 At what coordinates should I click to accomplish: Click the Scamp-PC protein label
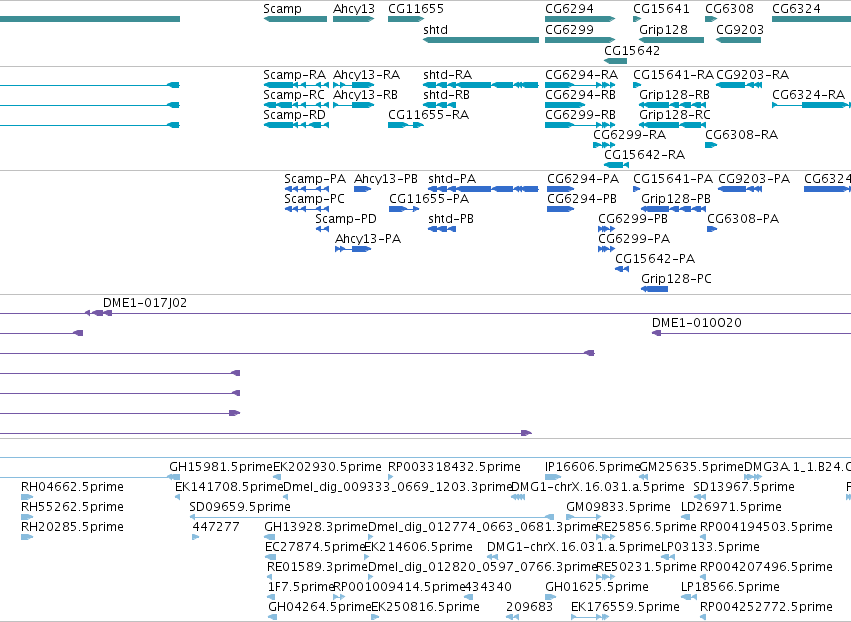[314, 199]
